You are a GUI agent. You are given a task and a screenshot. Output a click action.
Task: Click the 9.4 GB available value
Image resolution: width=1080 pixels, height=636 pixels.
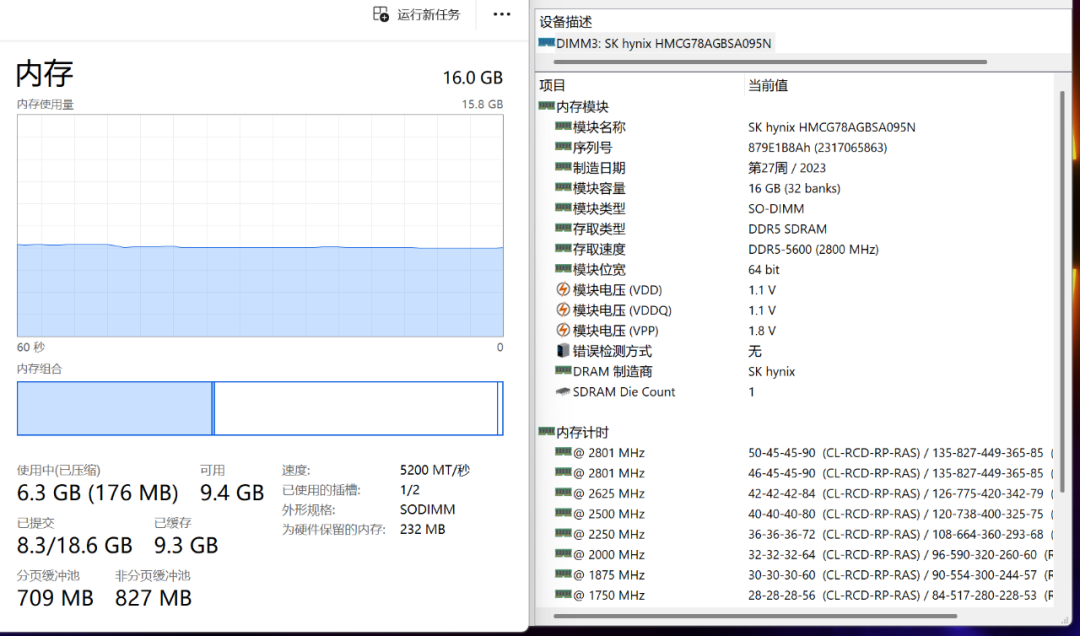(x=232, y=493)
